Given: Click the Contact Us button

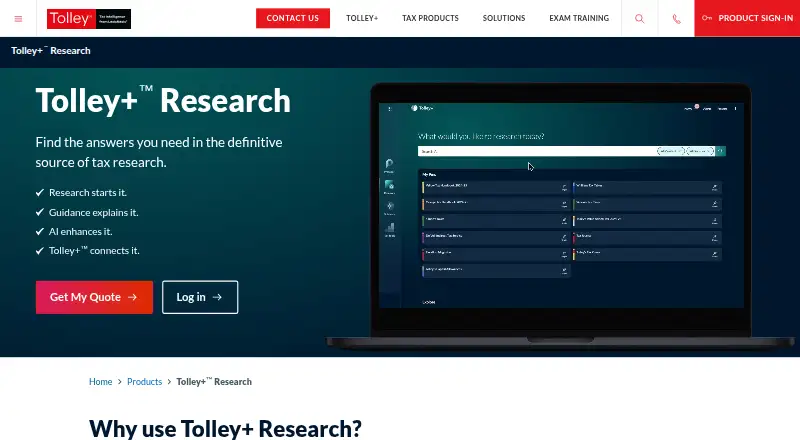Looking at the screenshot, I should [x=293, y=18].
